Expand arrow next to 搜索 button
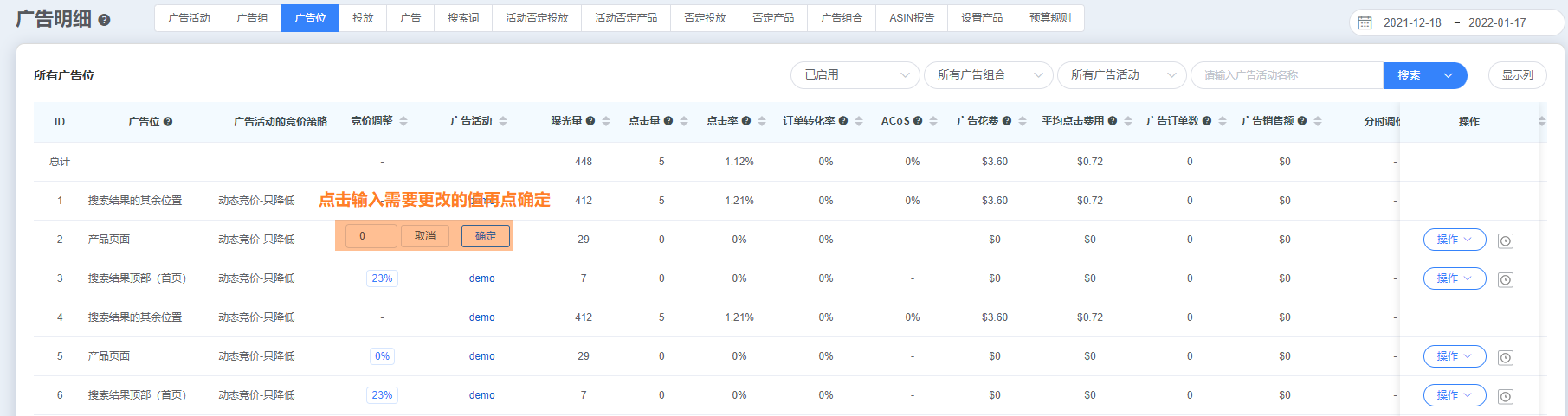Image resolution: width=1568 pixels, height=416 pixels. [1449, 75]
